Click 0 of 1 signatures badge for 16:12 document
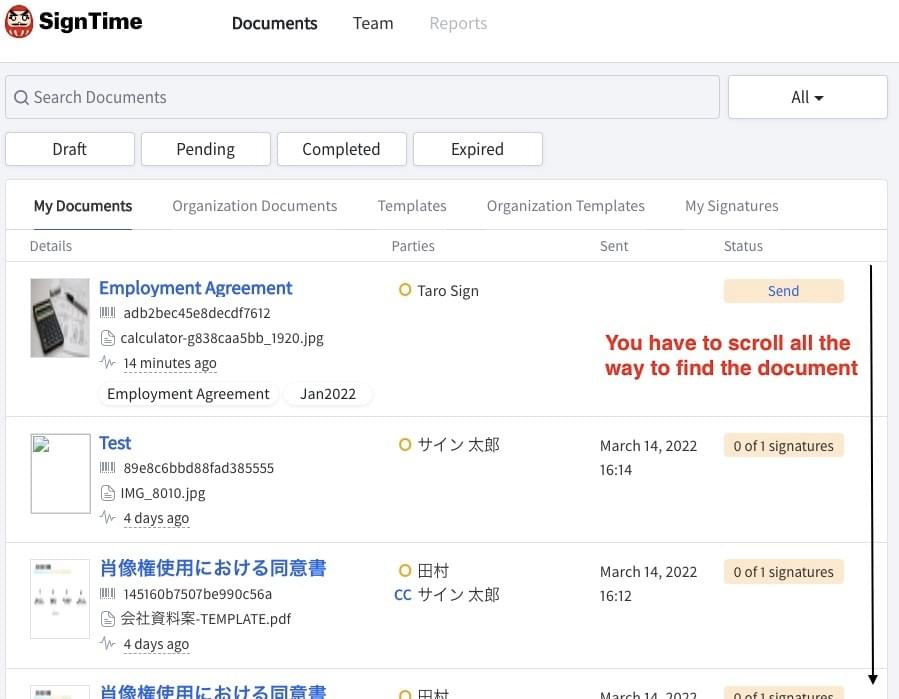 783,572
